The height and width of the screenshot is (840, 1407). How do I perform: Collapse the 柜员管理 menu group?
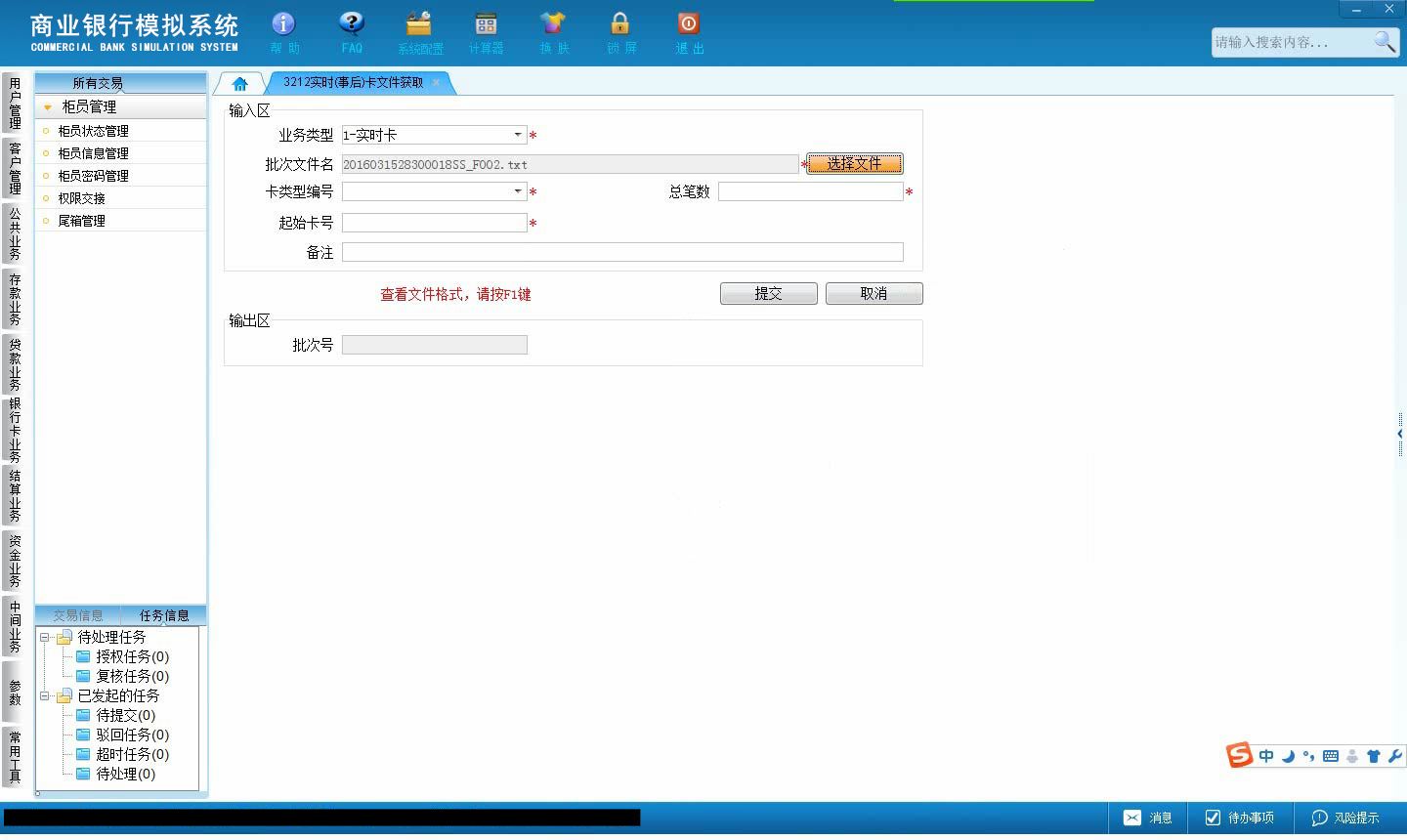tap(47, 107)
